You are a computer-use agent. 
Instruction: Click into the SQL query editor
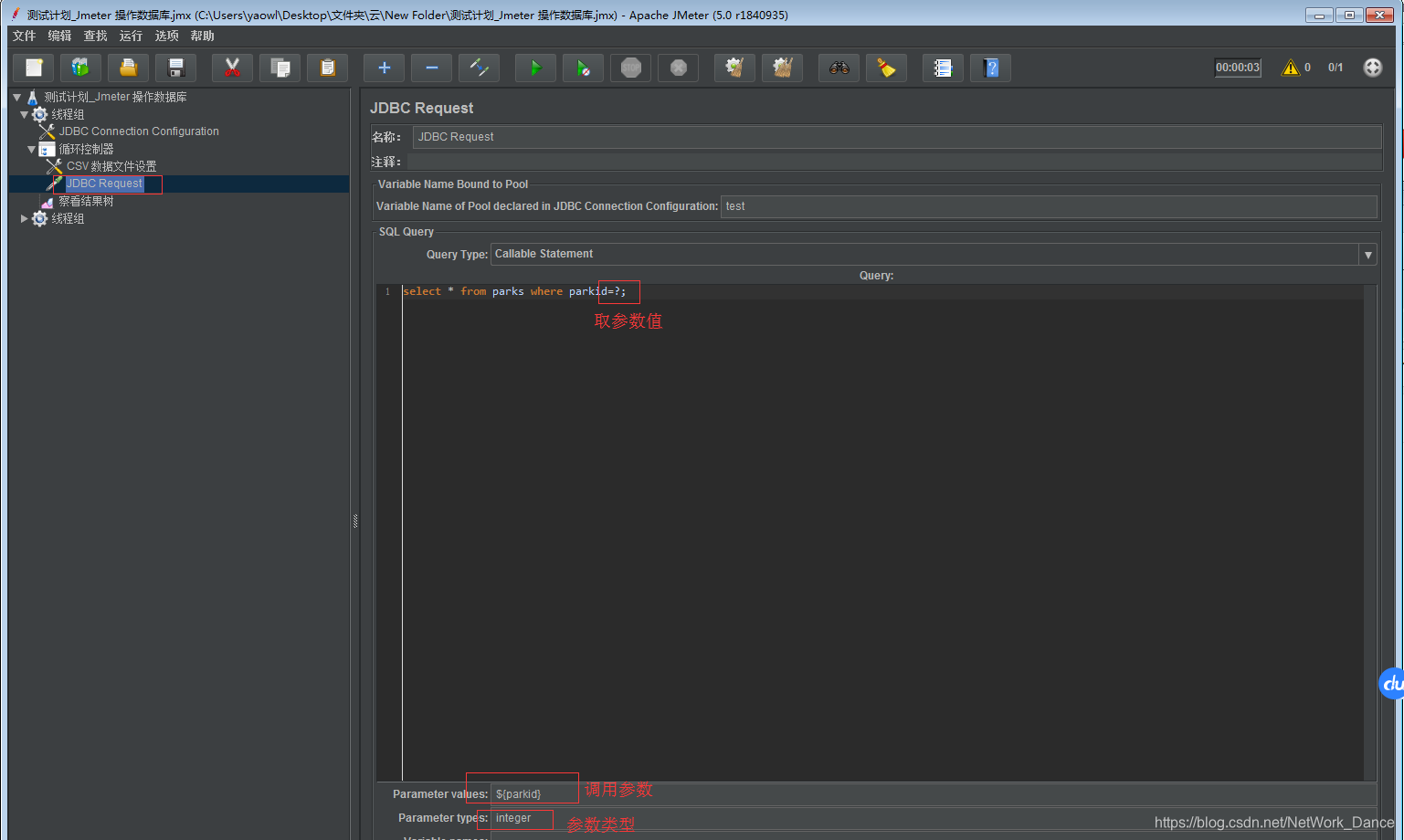click(x=881, y=531)
